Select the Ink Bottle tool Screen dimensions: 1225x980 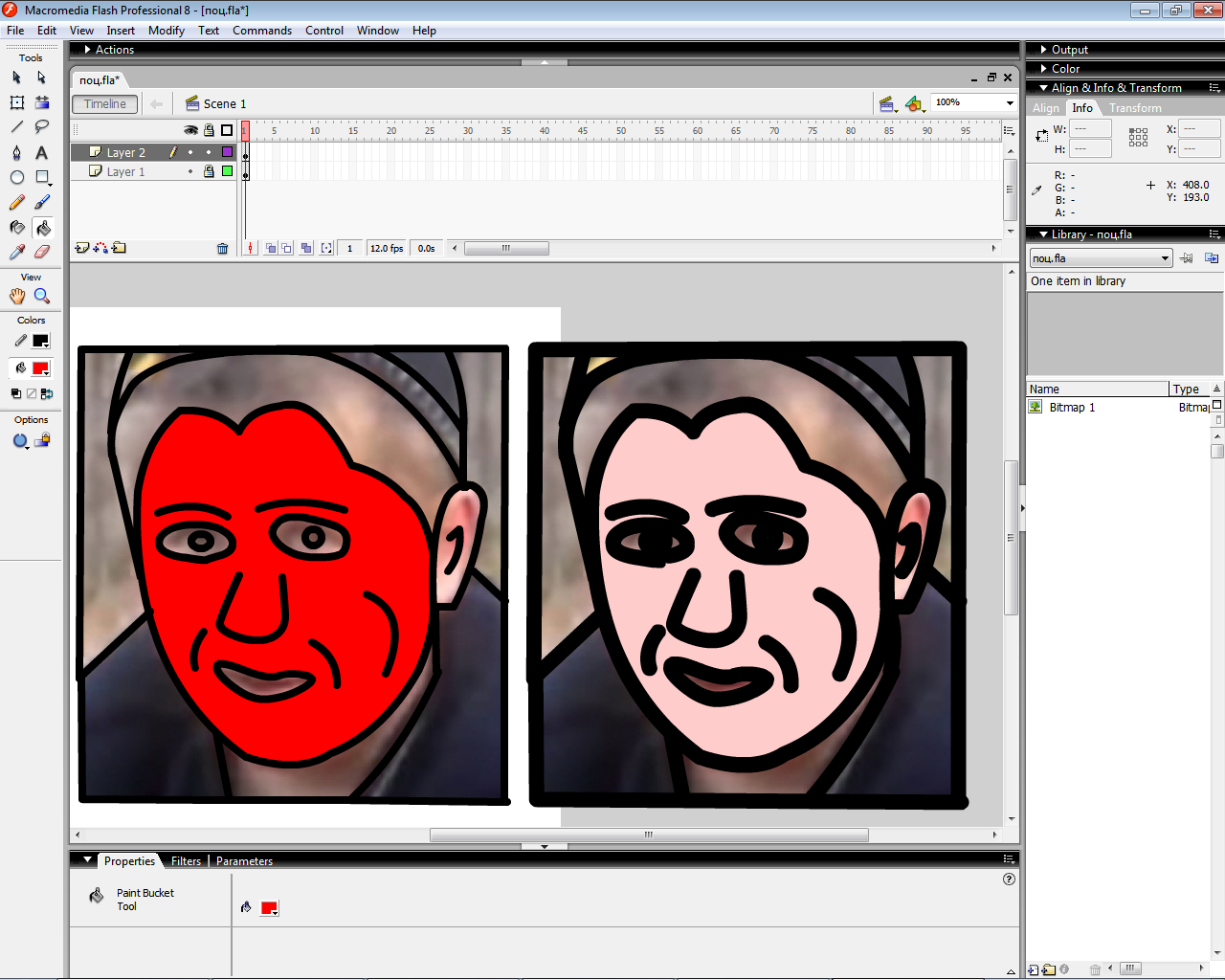pos(17,228)
